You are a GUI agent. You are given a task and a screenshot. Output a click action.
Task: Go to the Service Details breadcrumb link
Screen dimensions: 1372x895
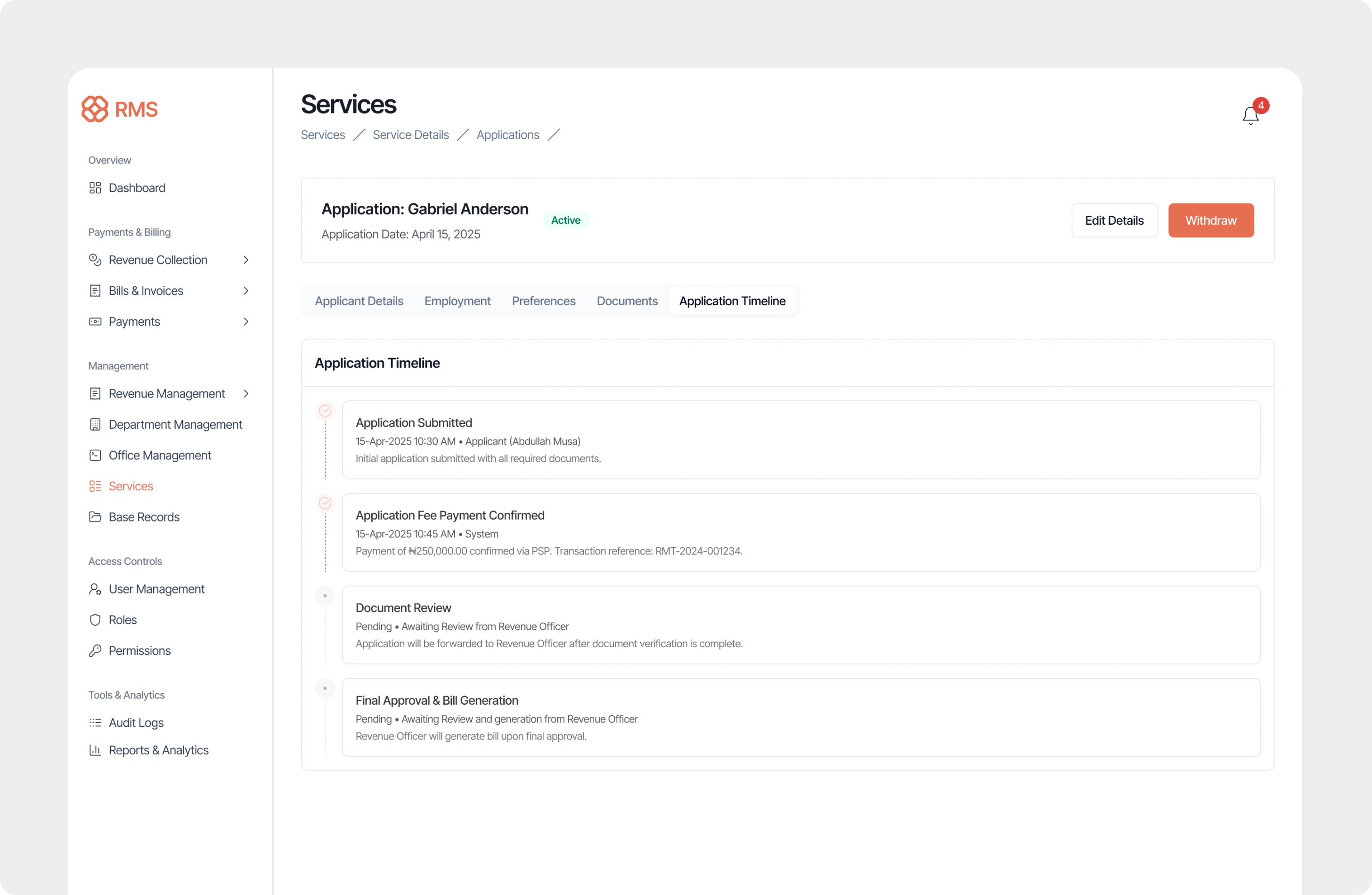[410, 135]
